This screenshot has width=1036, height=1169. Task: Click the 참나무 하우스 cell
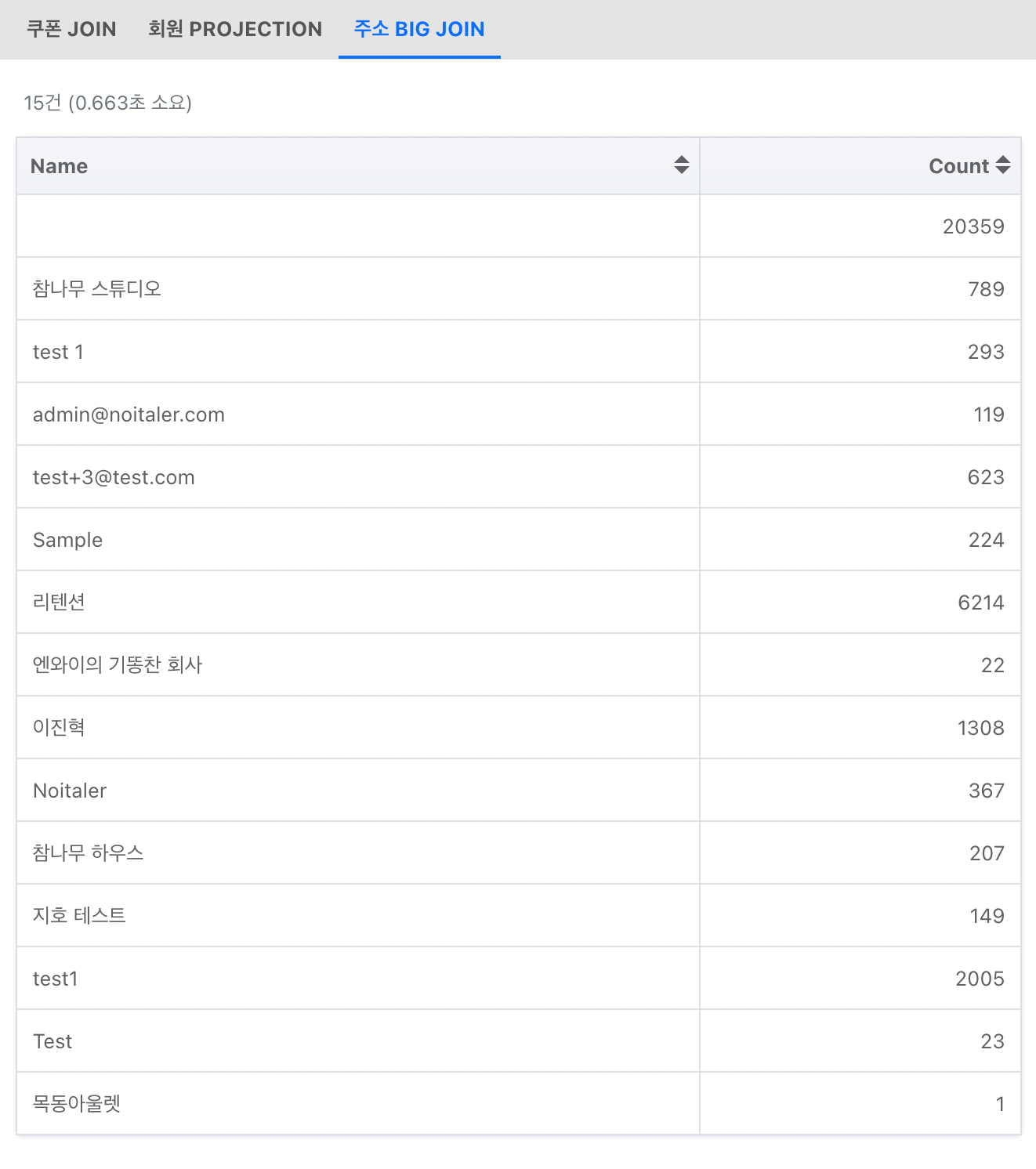coord(89,853)
